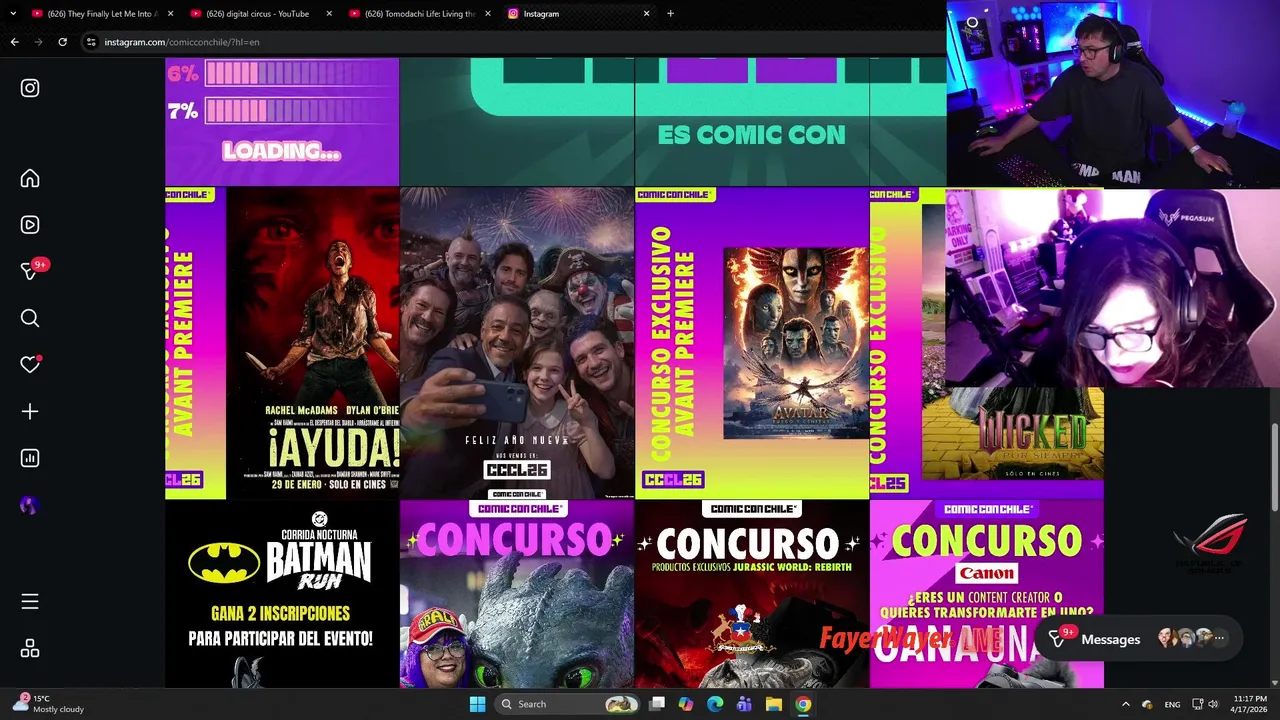Open the Feliz Año Nuevo selfie post
Screen dimensions: 1280x720
pos(517,343)
